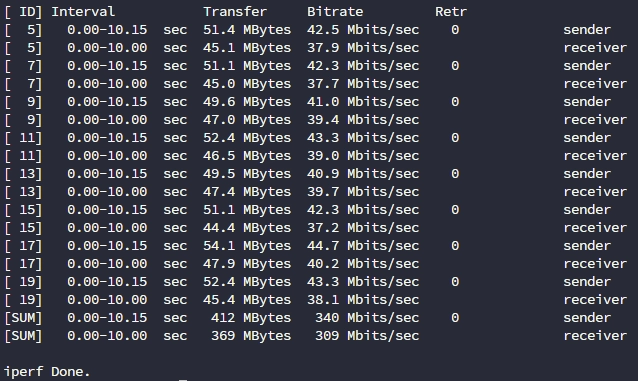Click the Bitrate column header text

(335, 11)
